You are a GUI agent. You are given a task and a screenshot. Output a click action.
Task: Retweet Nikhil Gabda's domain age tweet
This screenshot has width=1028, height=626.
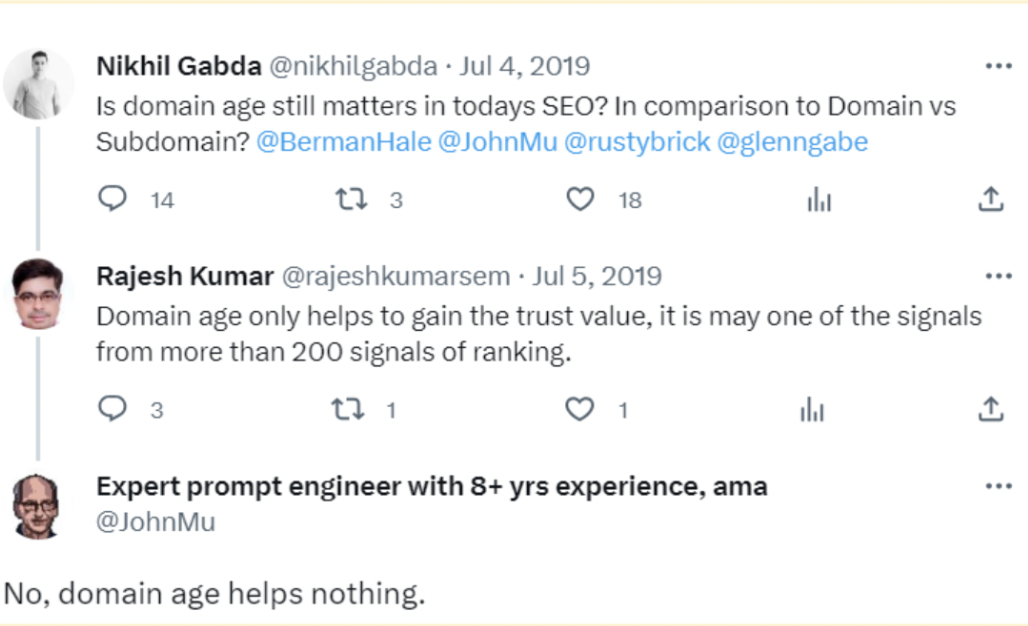pos(351,200)
